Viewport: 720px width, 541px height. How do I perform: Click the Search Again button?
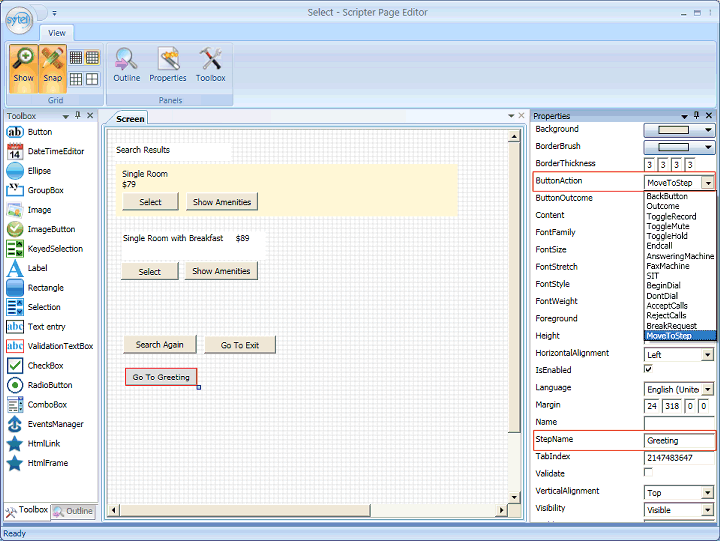tap(160, 344)
